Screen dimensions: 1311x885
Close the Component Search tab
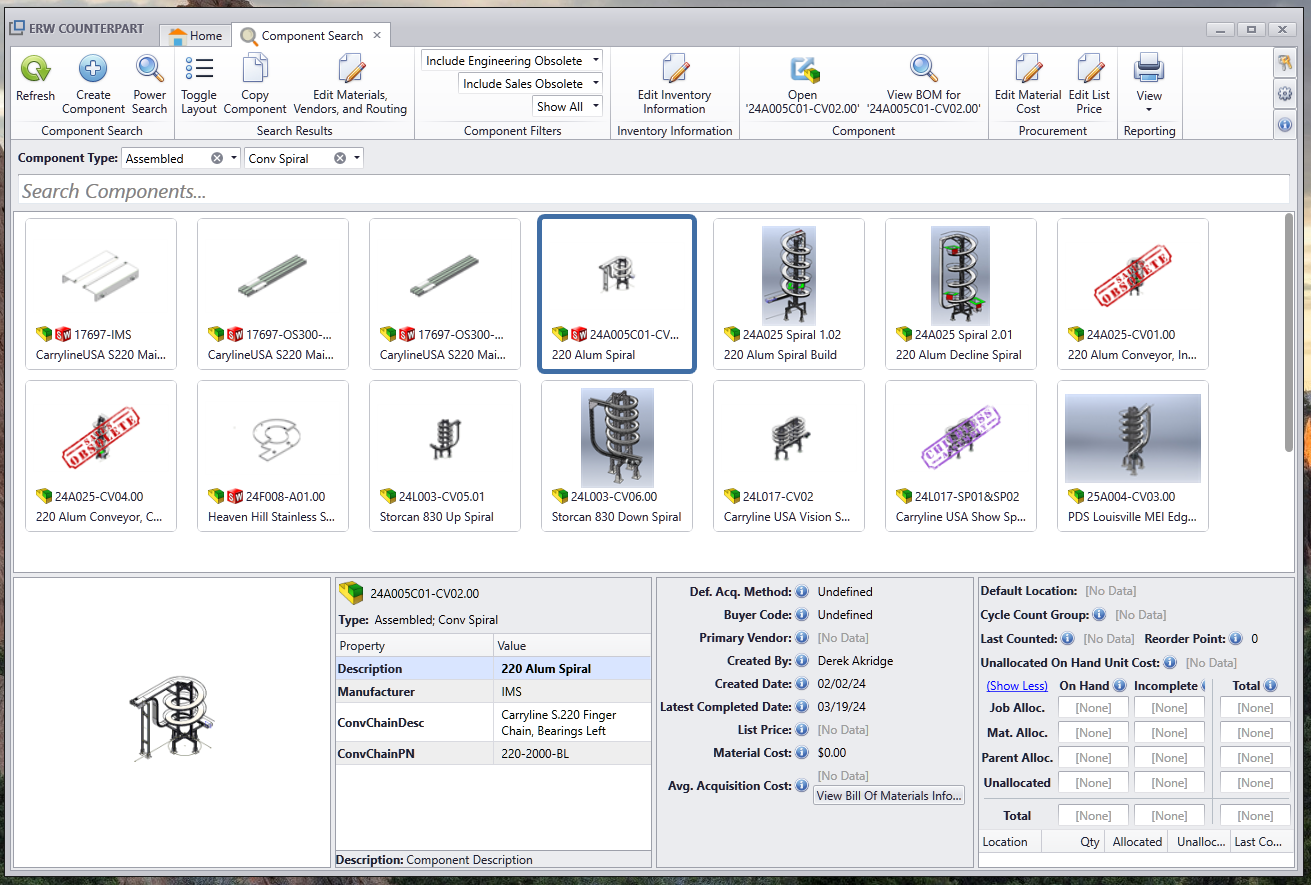[x=377, y=35]
